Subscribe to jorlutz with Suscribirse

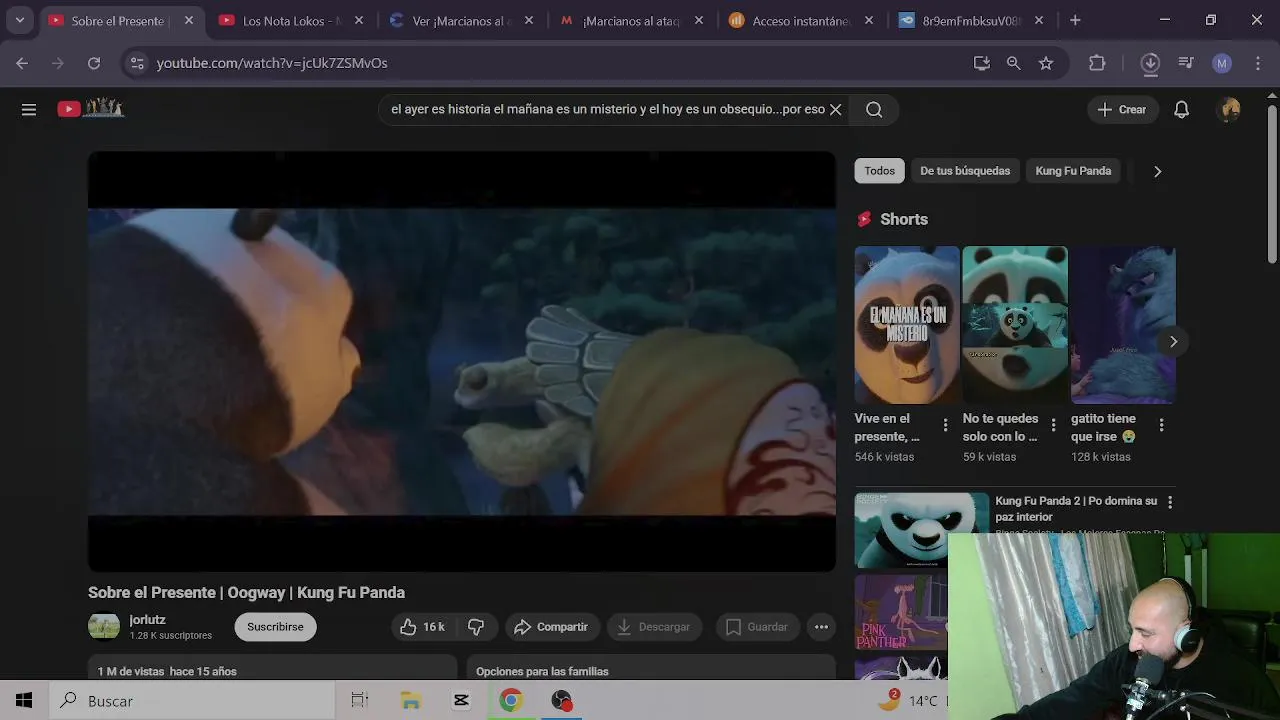tap(275, 627)
